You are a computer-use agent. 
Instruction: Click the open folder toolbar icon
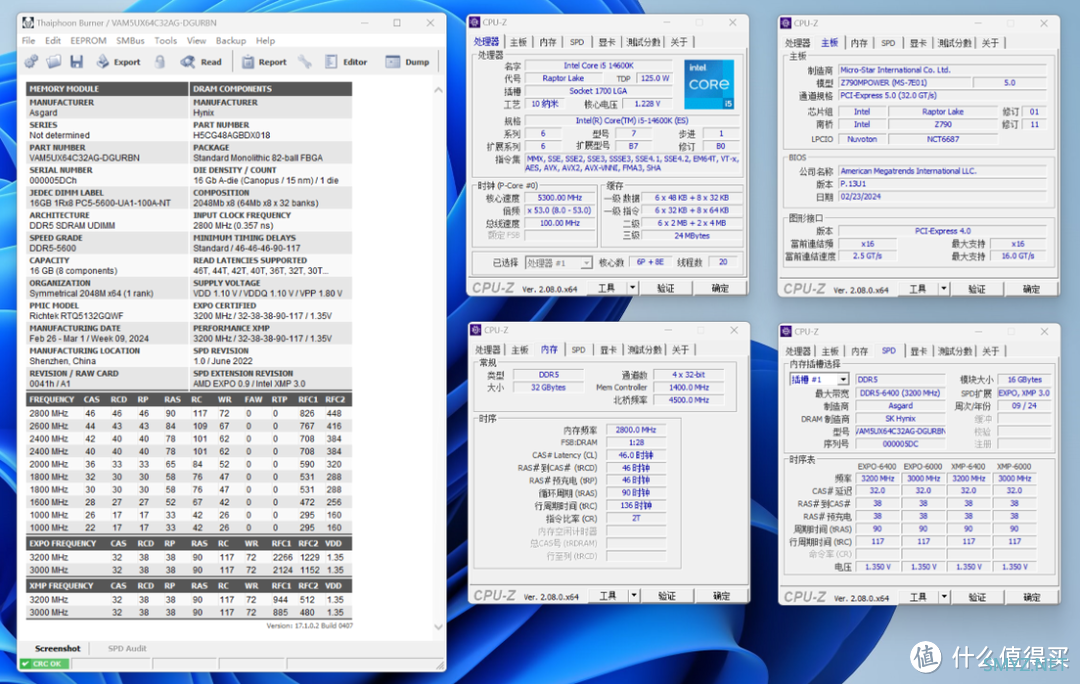point(54,62)
